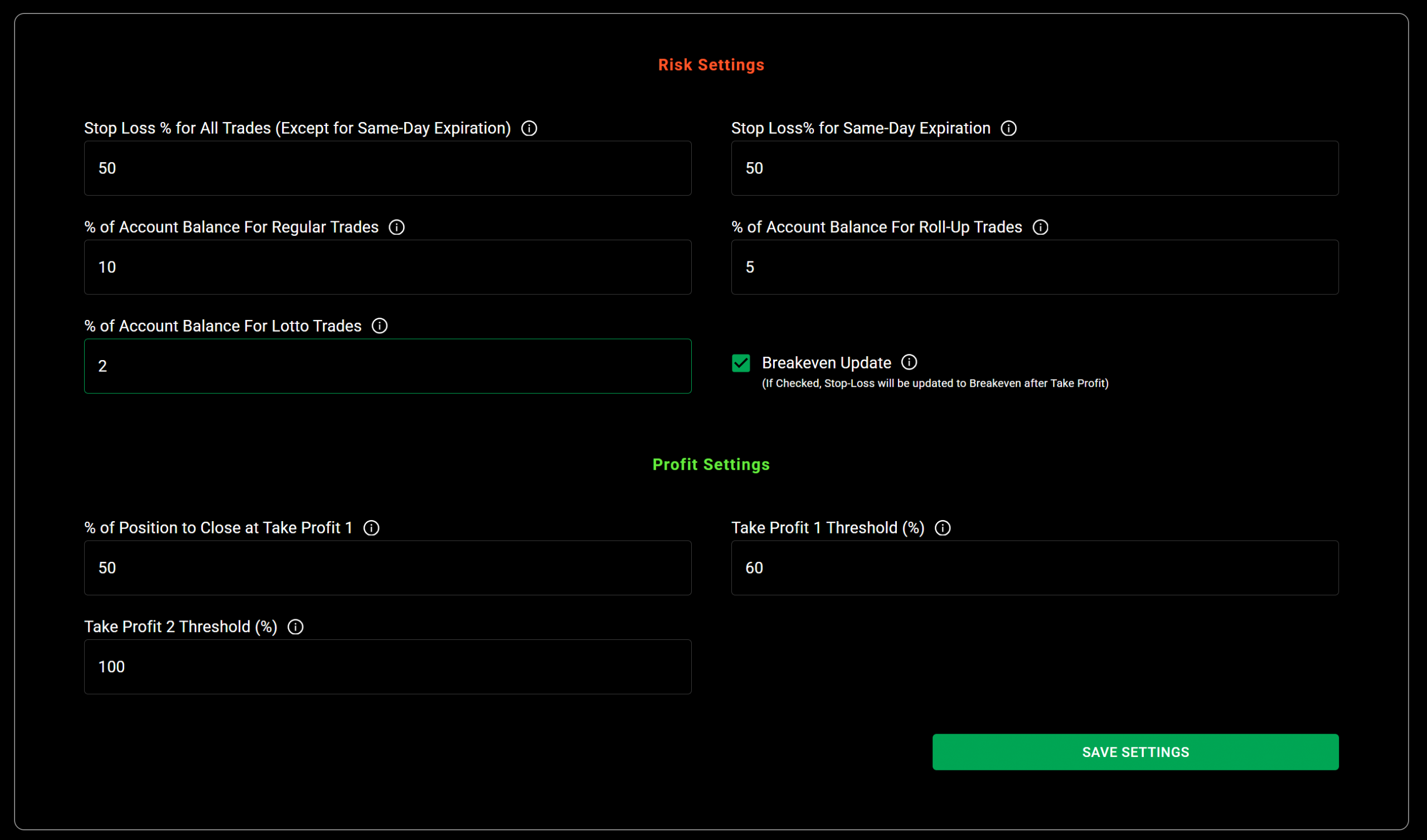Image resolution: width=1427 pixels, height=840 pixels.
Task: Click info icon beside Stop Loss All Trades
Action: (x=529, y=129)
